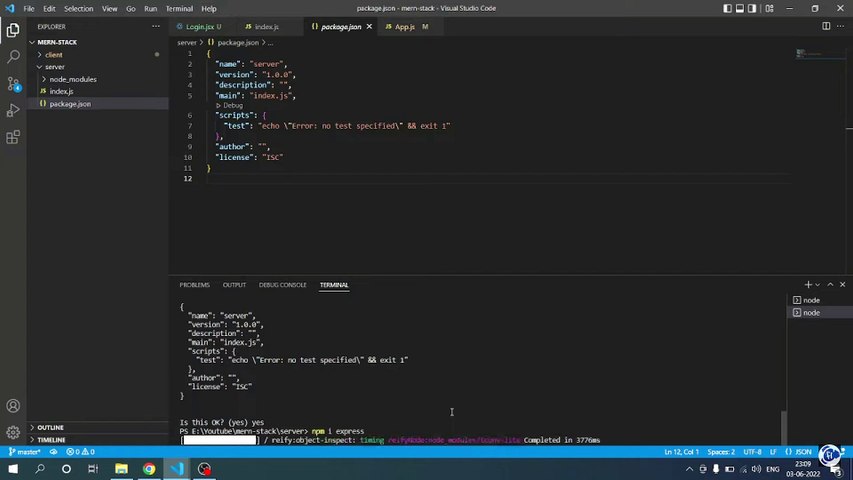Open Google Chrome from taskbar
Viewport: 853px width, 480px height.
point(149,469)
